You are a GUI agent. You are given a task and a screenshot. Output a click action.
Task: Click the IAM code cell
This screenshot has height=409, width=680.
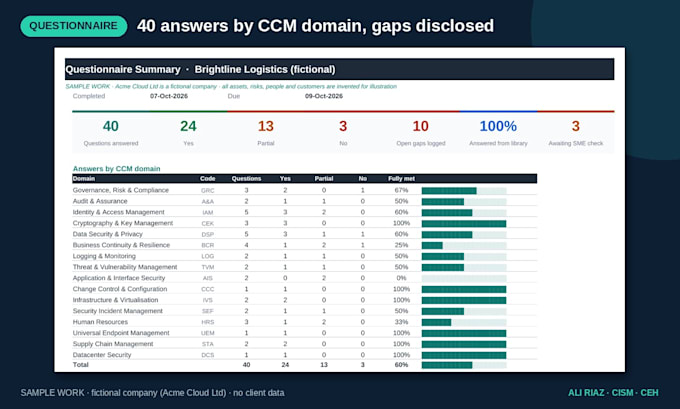click(x=208, y=213)
